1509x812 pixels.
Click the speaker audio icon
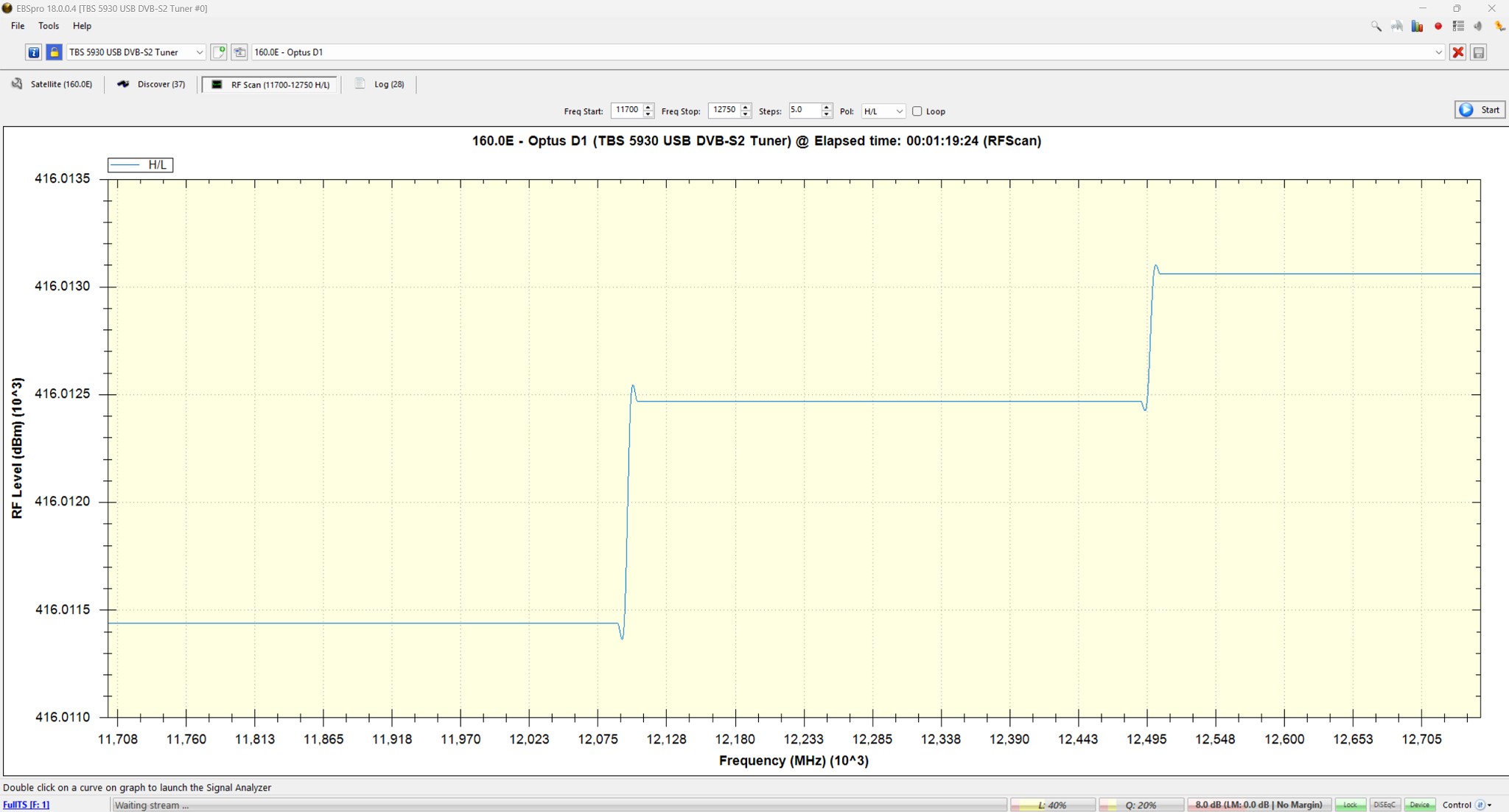pos(1478,26)
